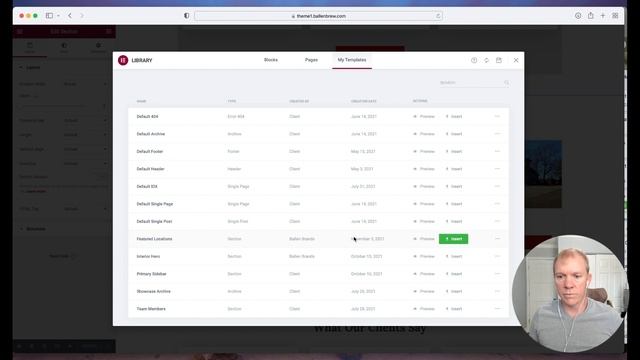Select the My Templates tab
This screenshot has width=640, height=360.
tap(352, 60)
